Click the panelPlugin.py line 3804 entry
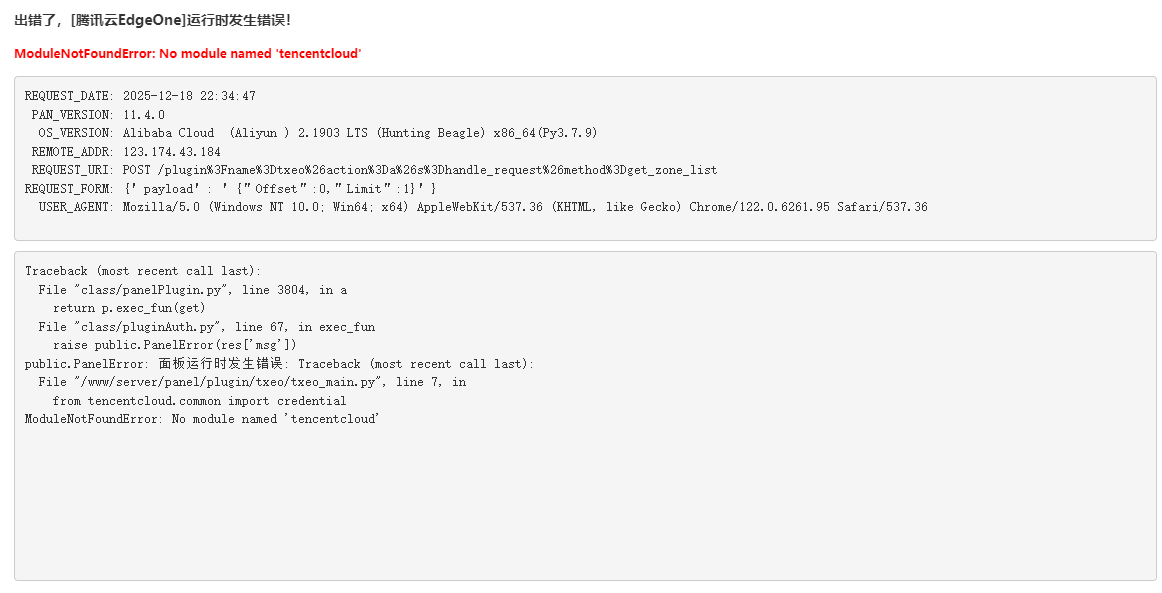 pyautogui.click(x=193, y=290)
